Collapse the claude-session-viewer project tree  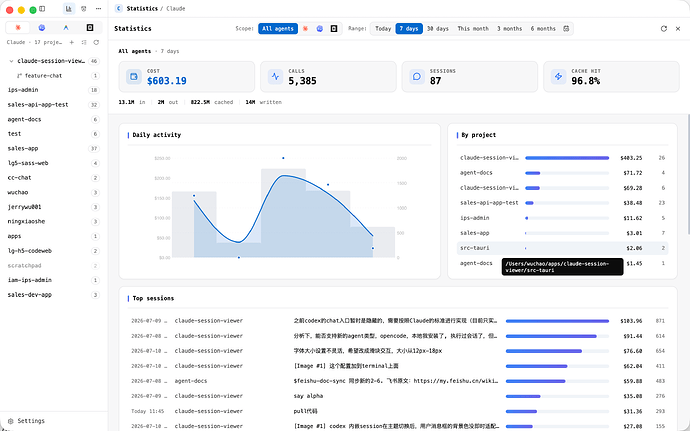pyautogui.click(x=11, y=61)
